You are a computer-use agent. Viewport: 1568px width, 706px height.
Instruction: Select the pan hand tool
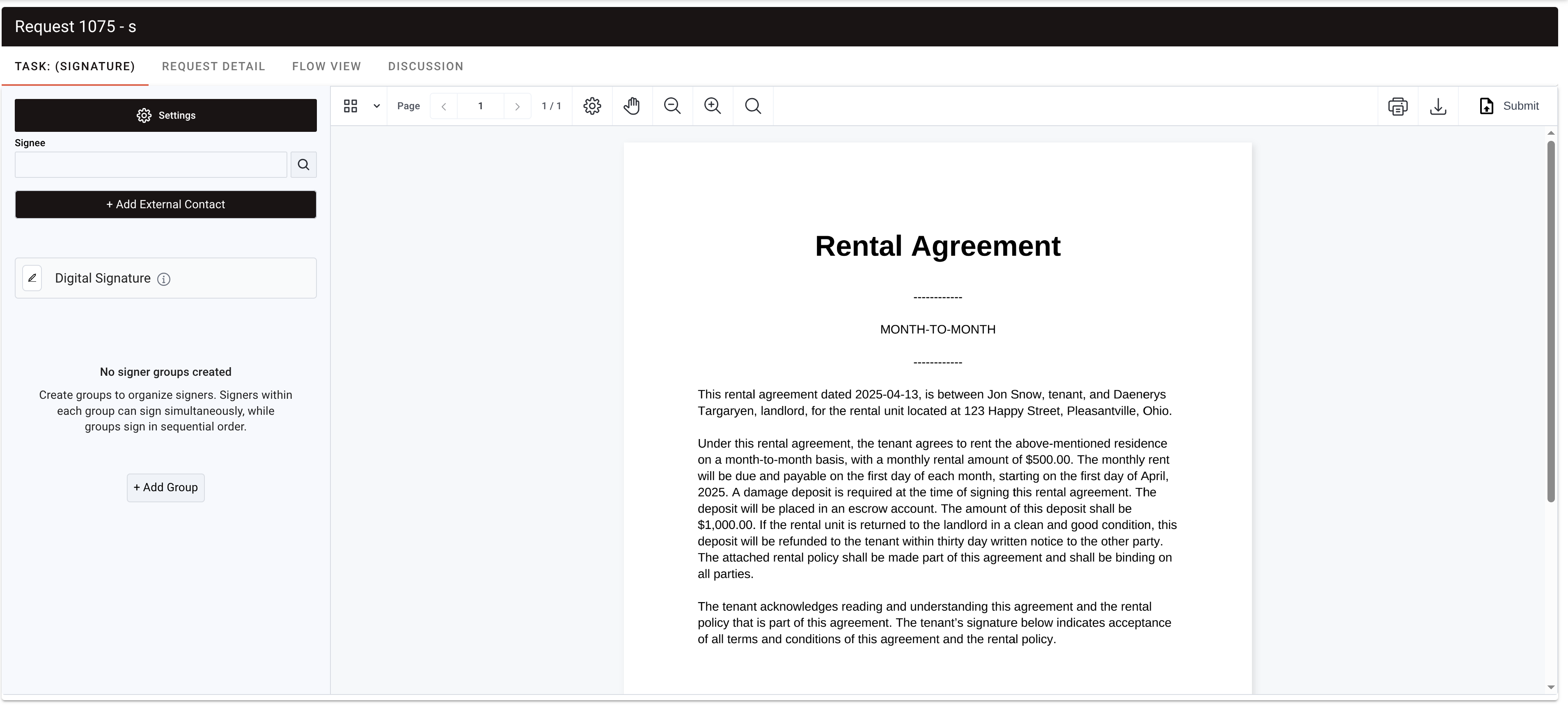coord(632,106)
